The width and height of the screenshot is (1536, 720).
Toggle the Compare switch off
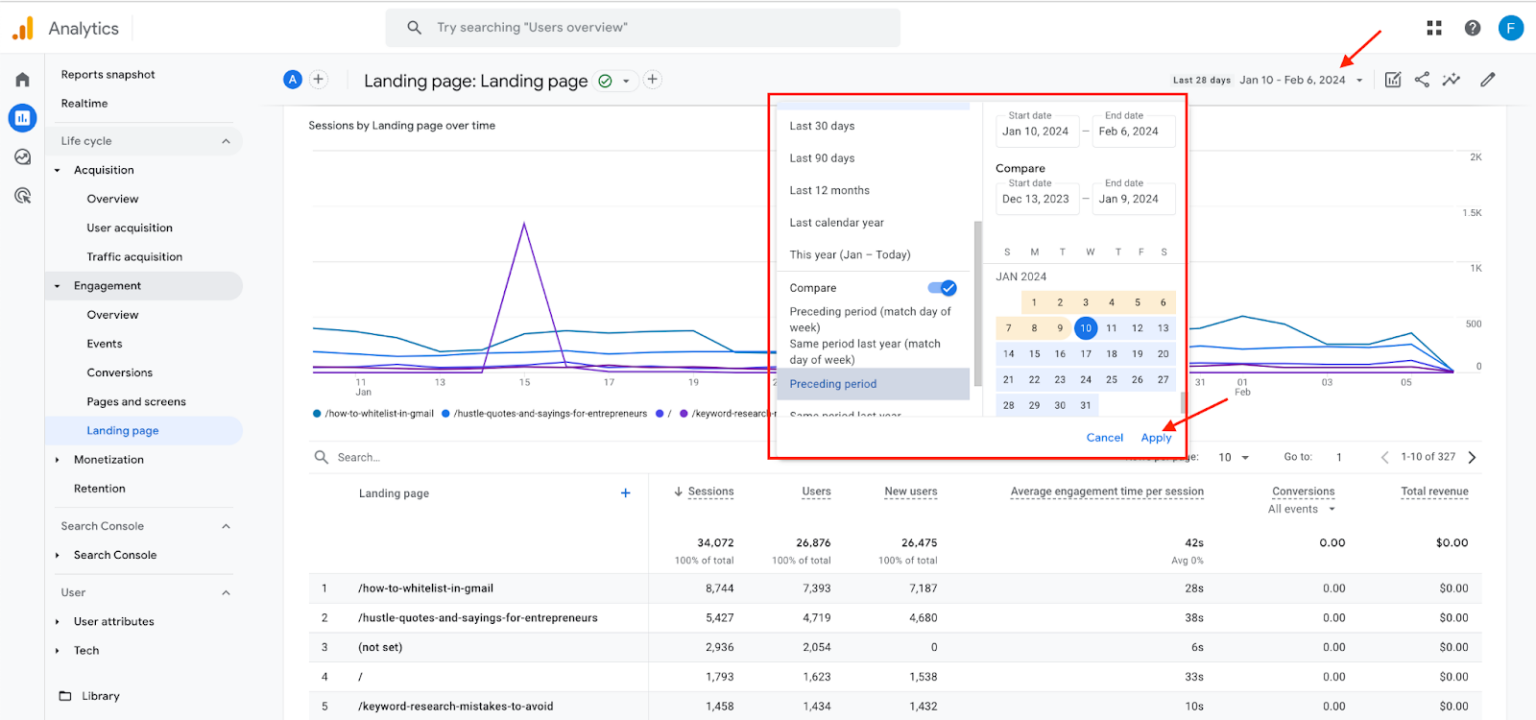[x=941, y=287]
